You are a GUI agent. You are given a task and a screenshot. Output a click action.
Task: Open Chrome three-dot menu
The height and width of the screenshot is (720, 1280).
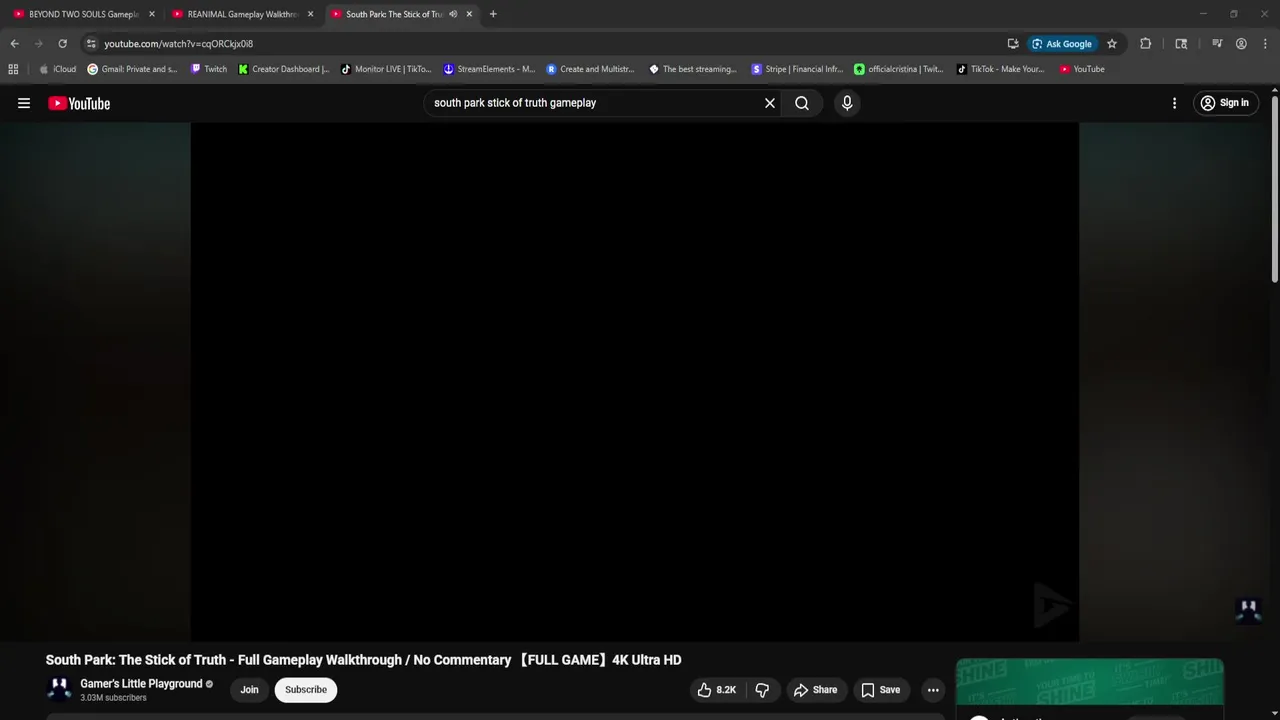click(x=1265, y=44)
